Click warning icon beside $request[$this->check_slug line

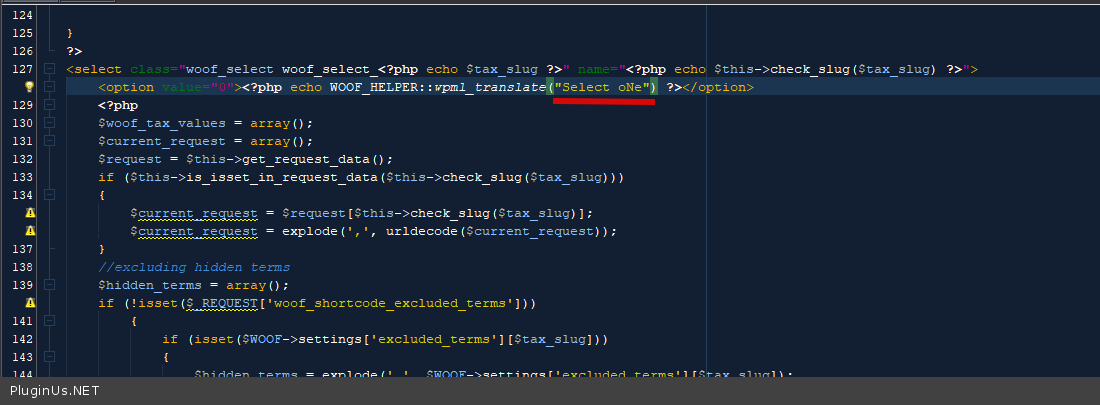coord(29,213)
